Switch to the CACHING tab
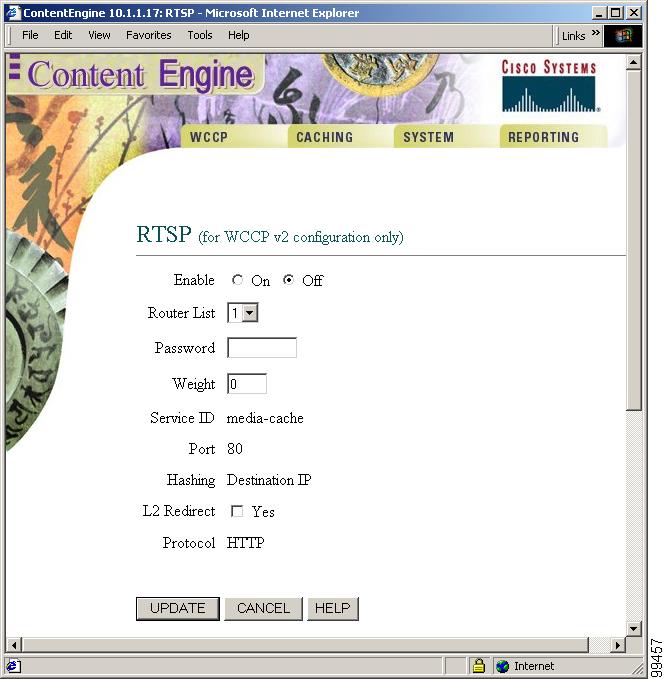 click(x=341, y=137)
